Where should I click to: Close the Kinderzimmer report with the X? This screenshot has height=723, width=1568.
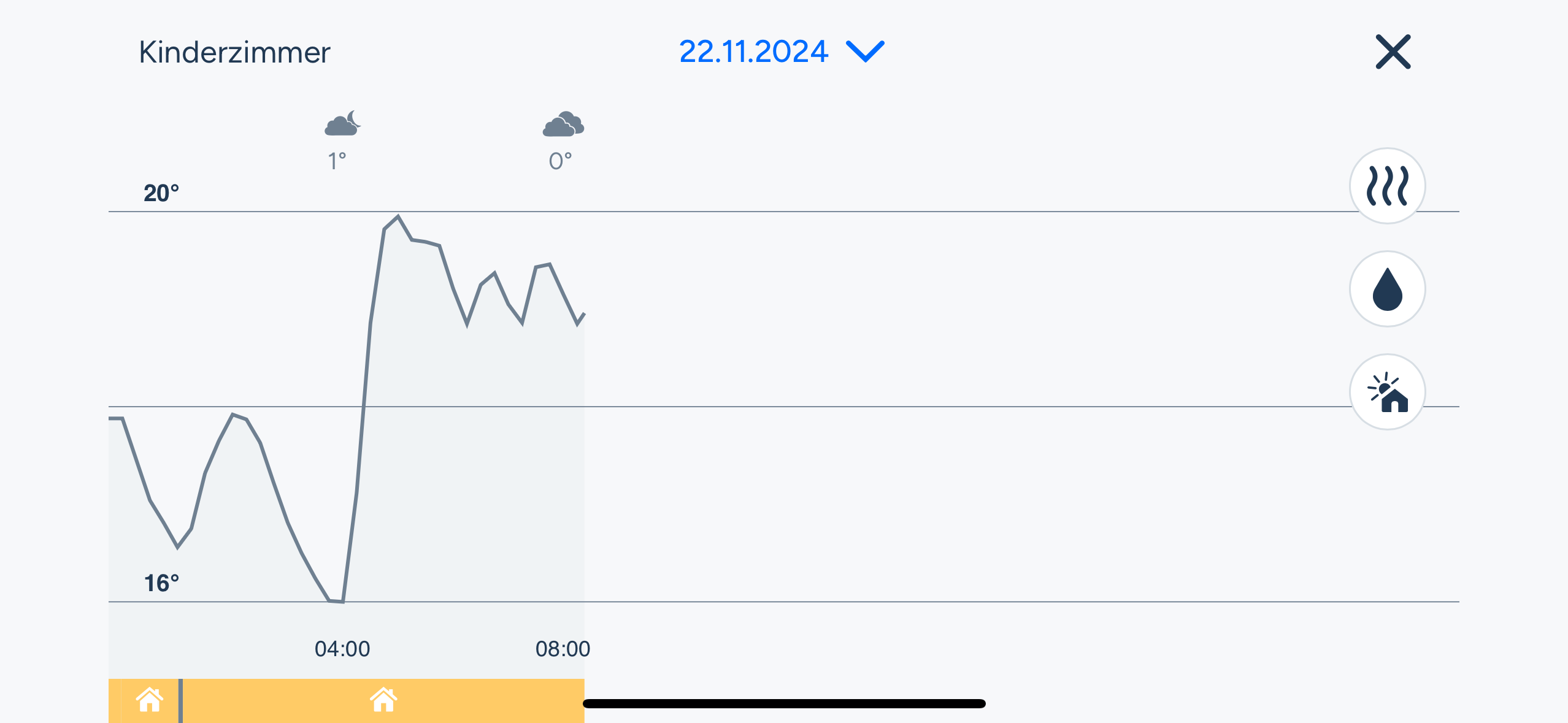coord(1393,52)
